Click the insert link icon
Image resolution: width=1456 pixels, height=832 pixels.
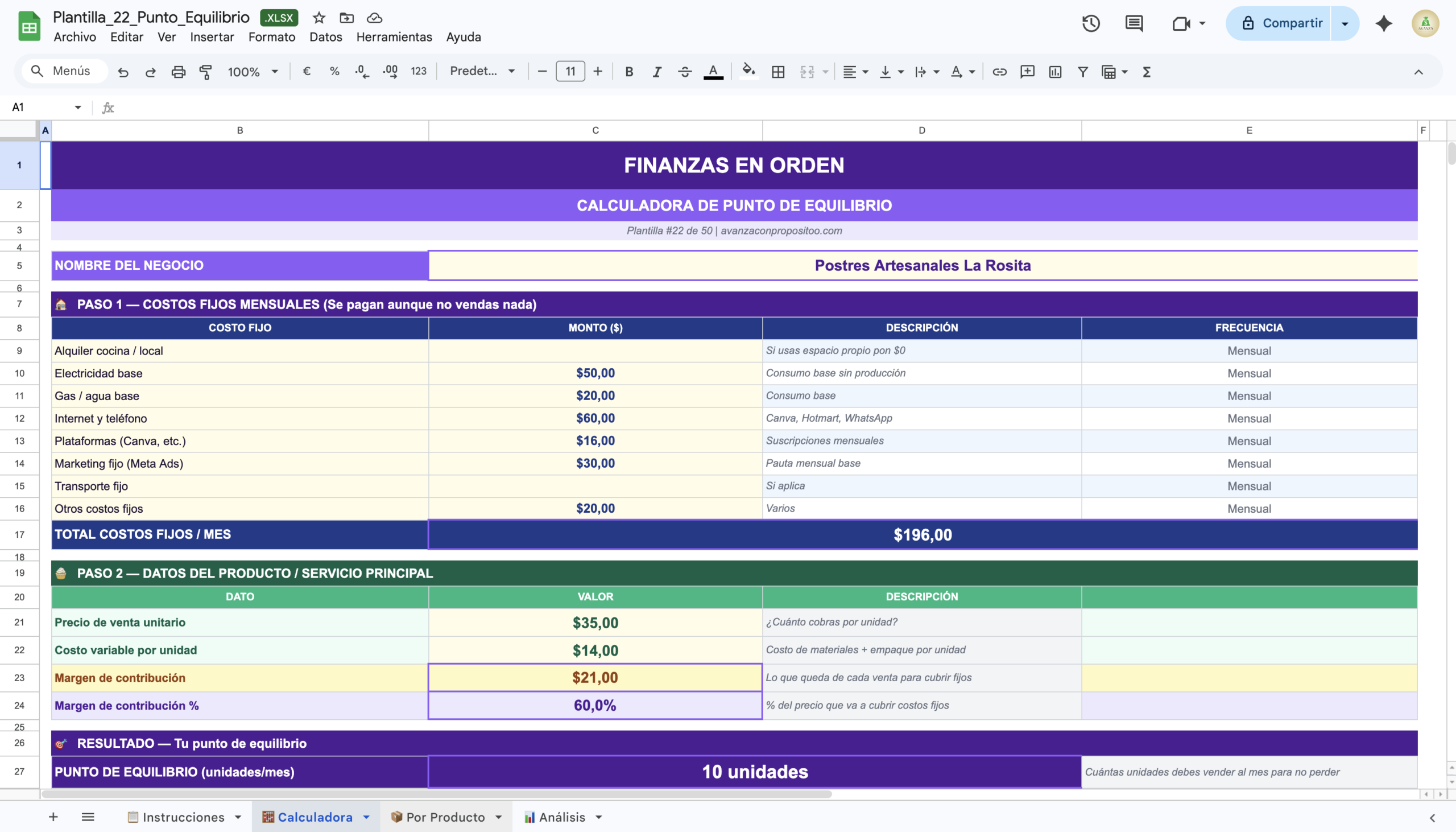click(999, 72)
